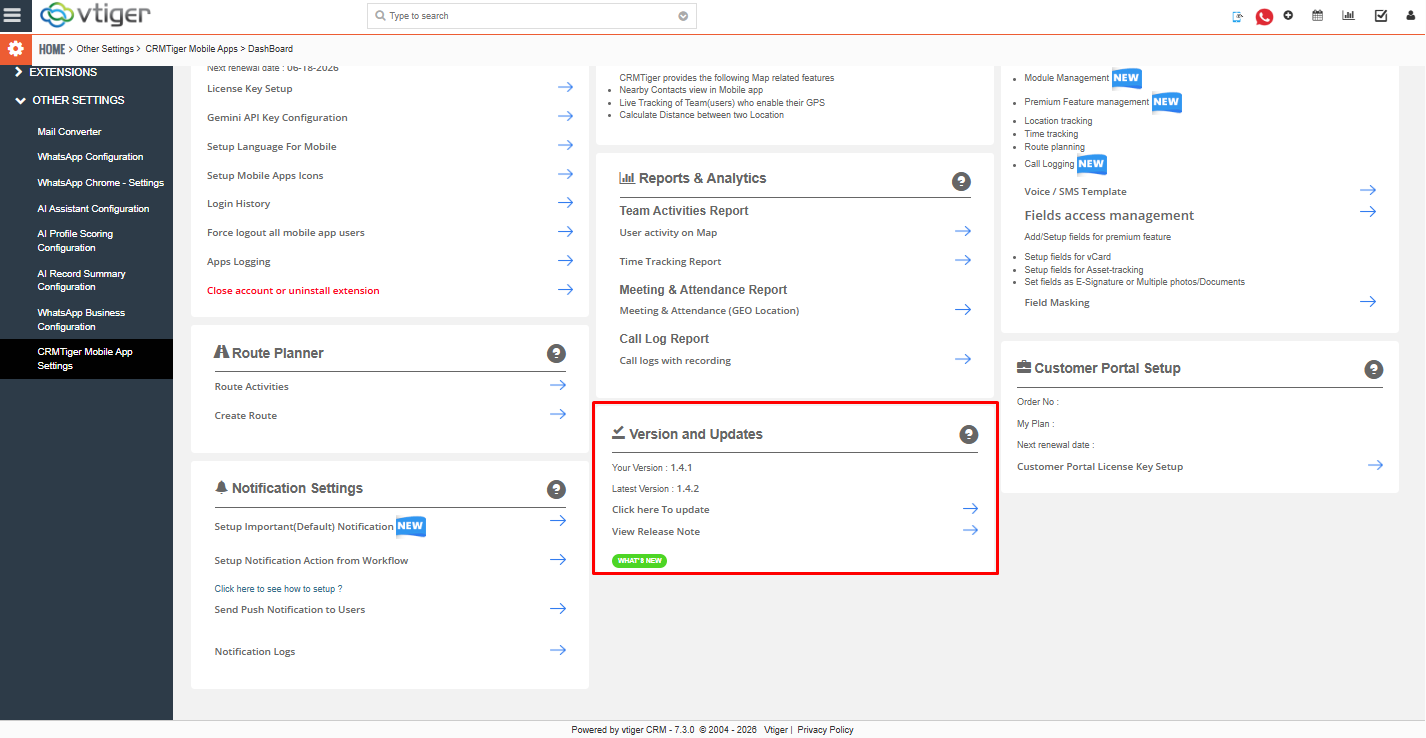Image resolution: width=1426 pixels, height=738 pixels.
Task: Open WhatsApp Chrome - Settings in sidebar
Action: pos(100,183)
